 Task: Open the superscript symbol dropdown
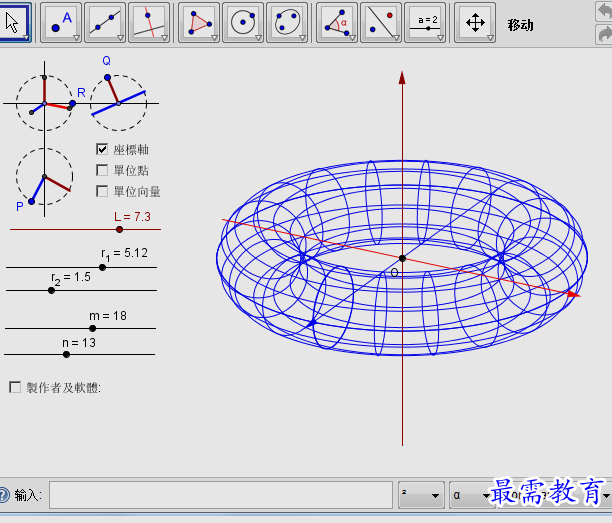click(x=421, y=495)
